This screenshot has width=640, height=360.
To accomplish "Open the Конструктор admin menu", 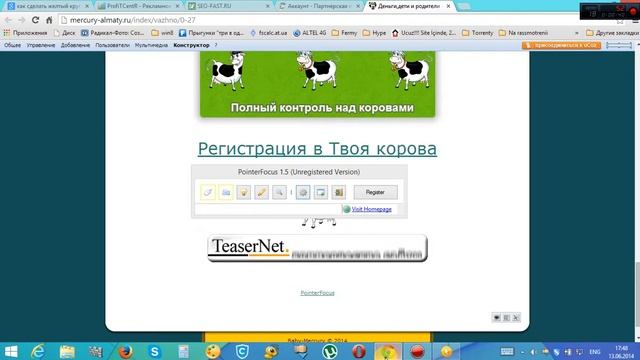I will coord(191,45).
